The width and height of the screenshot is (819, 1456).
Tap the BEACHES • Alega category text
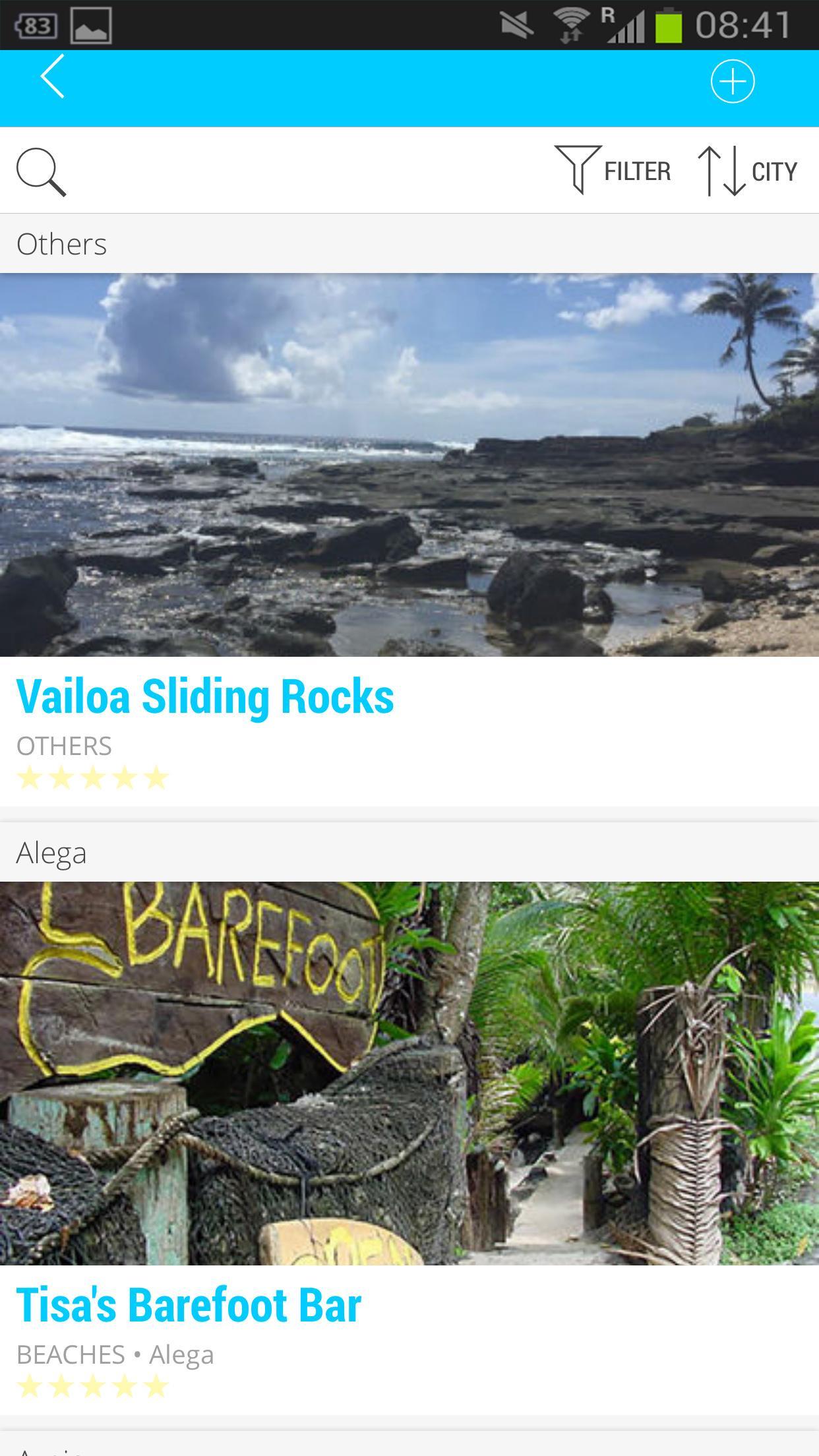pyautogui.click(x=115, y=1354)
